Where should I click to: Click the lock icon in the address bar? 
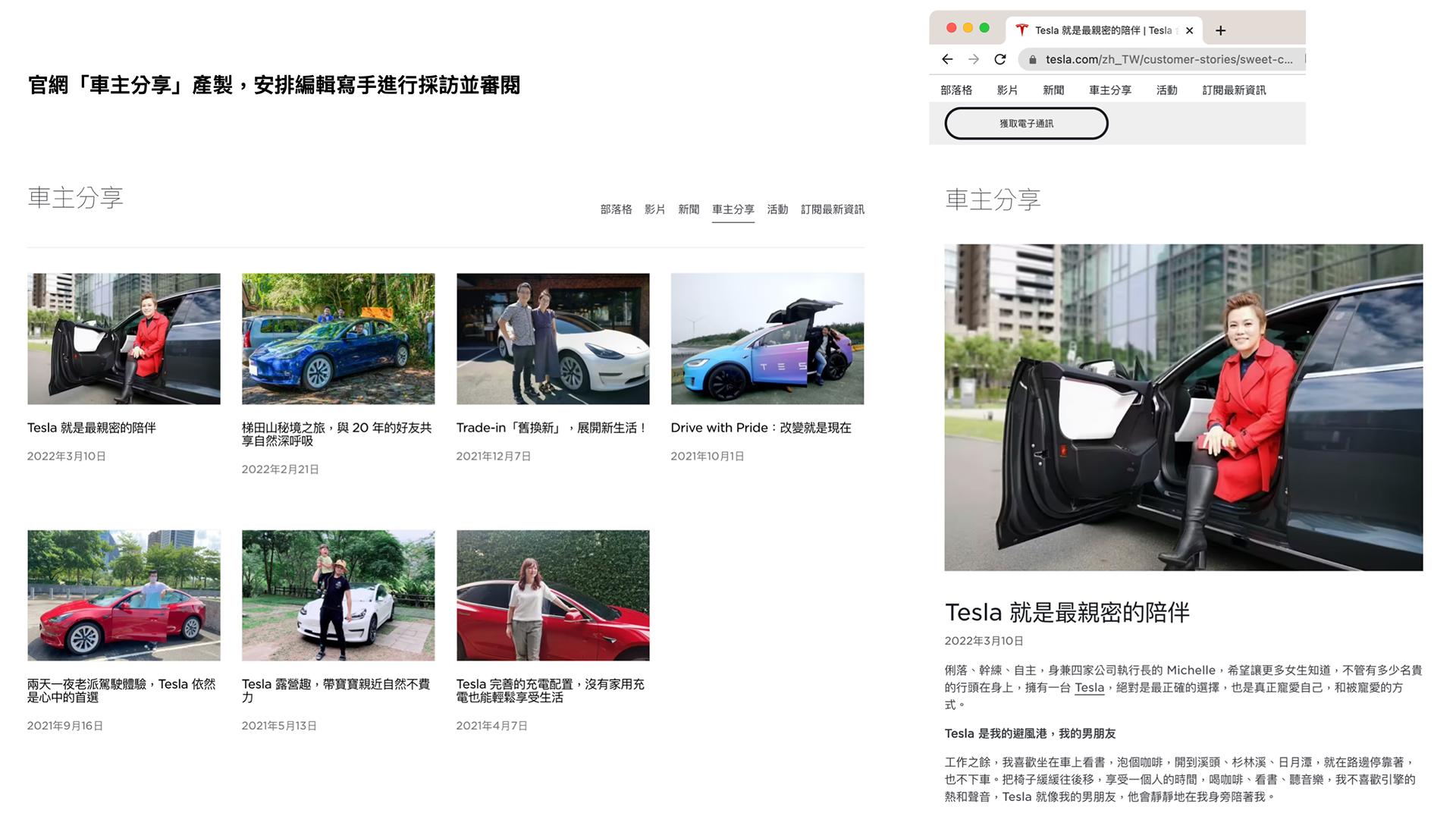tap(1032, 60)
